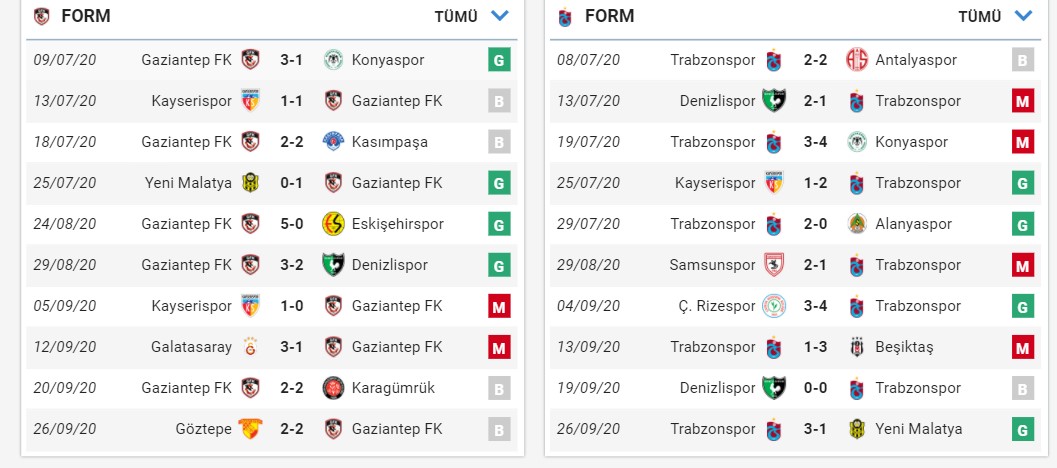
Task: Select the 13/09/20 Trabzonspor vs Beşiktaş row date
Action: coord(588,347)
